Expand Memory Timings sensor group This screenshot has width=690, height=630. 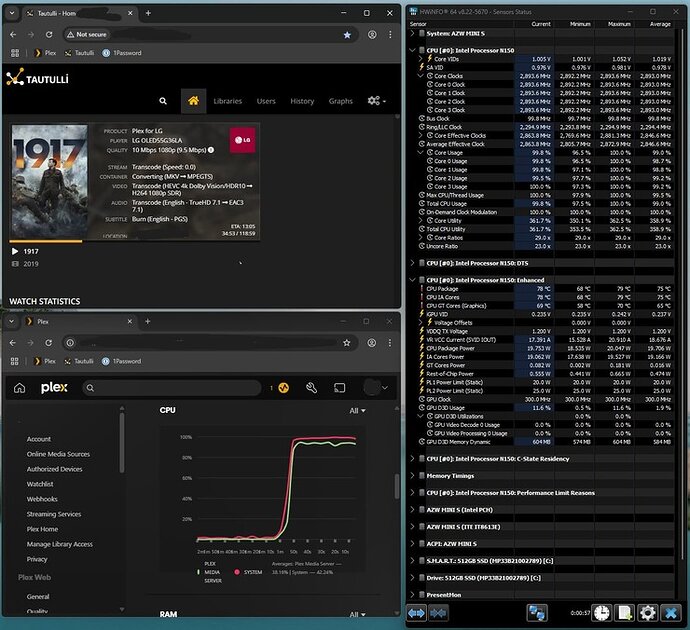[412, 476]
